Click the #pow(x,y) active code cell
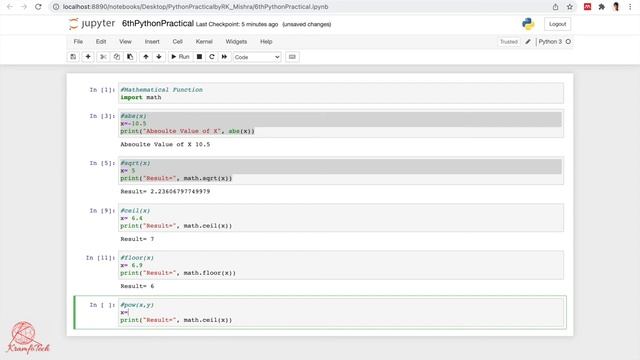 tap(341, 312)
